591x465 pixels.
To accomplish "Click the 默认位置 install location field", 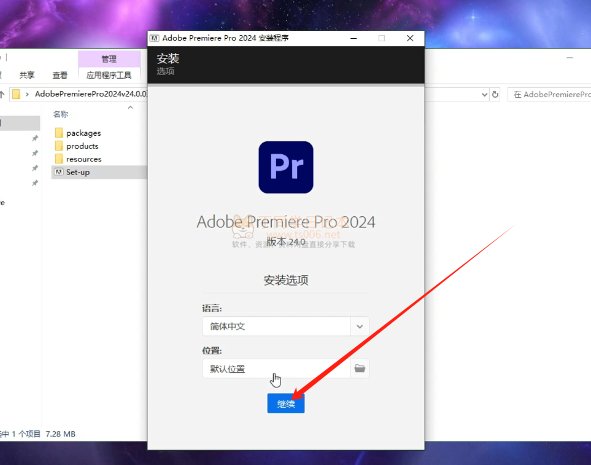I will [276, 369].
